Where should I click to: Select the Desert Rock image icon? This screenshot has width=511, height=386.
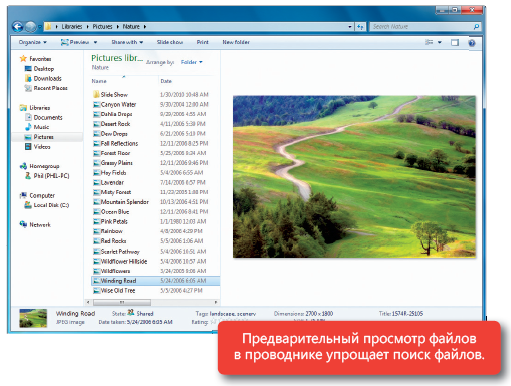point(96,124)
